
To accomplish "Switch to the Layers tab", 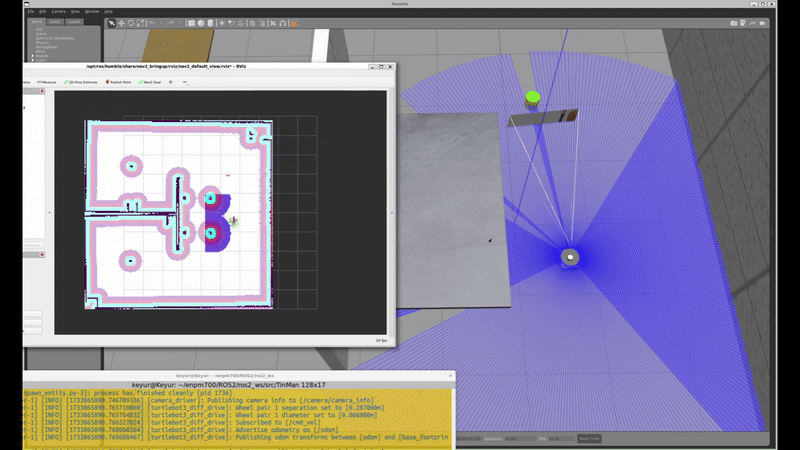I will [74, 21].
